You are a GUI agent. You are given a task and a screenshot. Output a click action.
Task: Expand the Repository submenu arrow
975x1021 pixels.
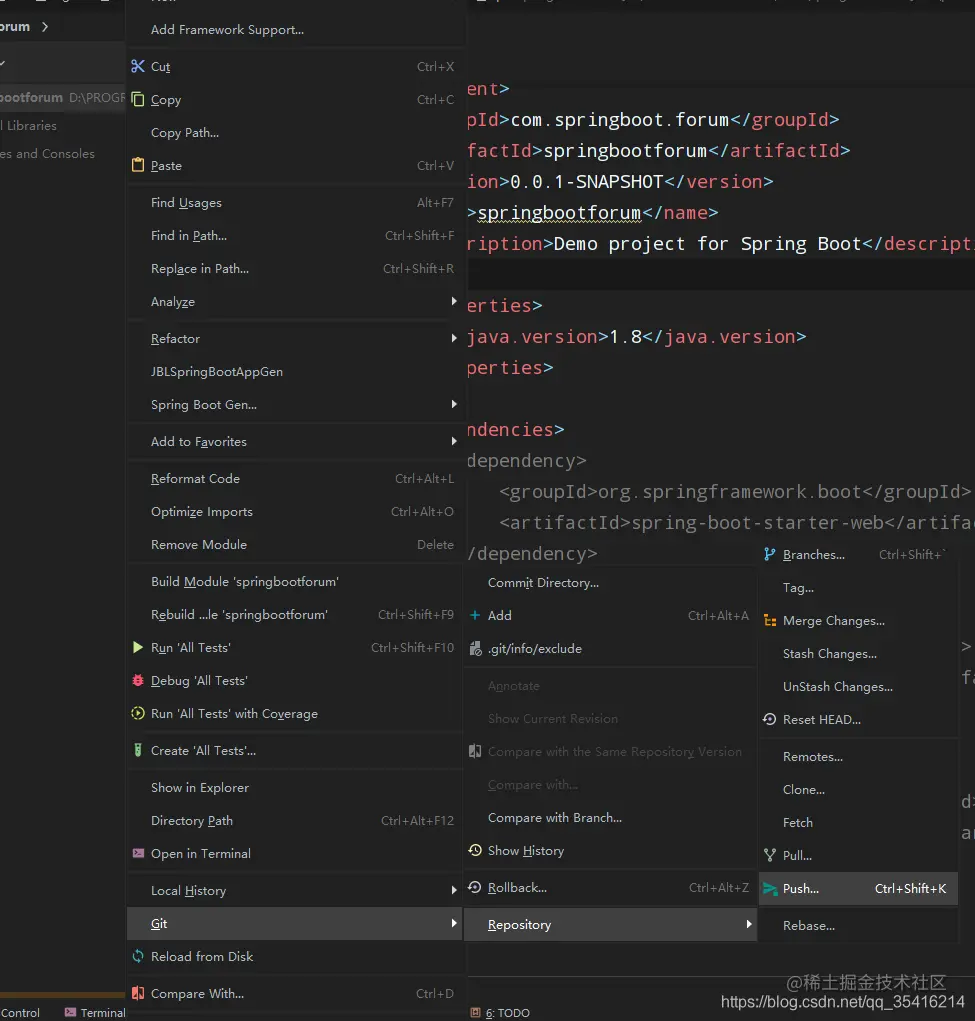(748, 924)
